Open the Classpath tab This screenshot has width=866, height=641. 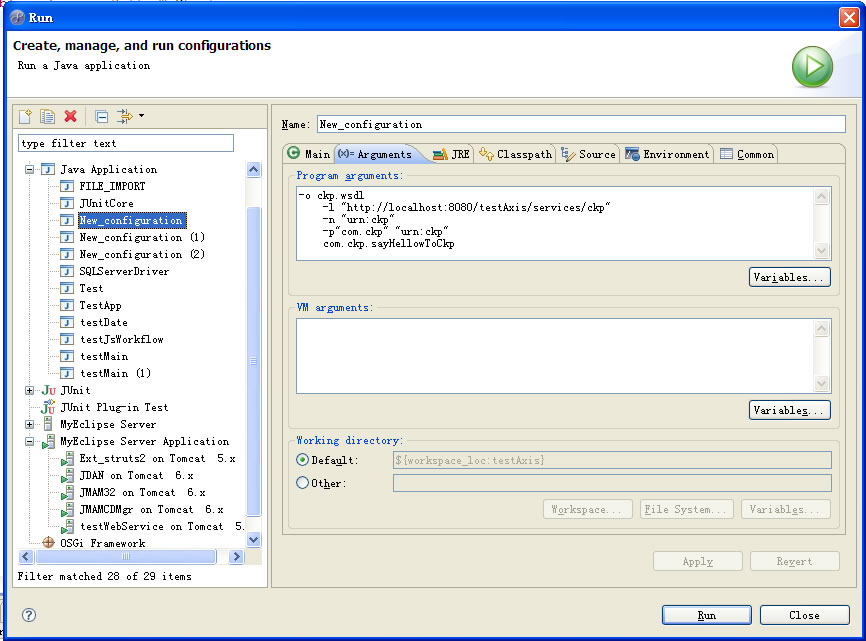[515, 154]
